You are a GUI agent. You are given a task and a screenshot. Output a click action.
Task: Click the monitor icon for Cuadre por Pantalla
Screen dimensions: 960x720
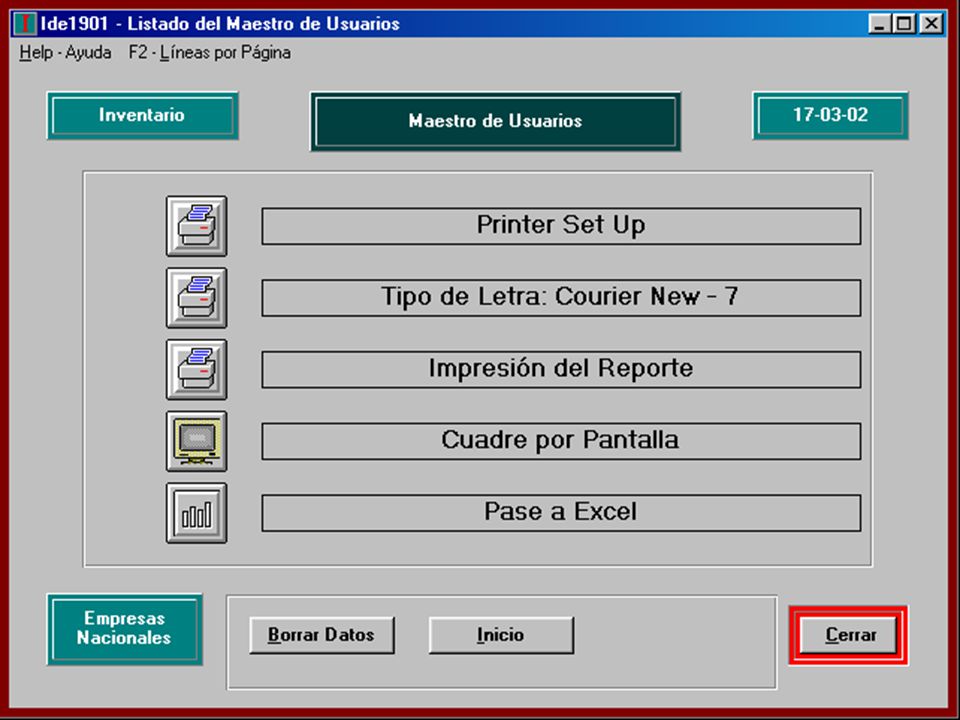tap(197, 441)
